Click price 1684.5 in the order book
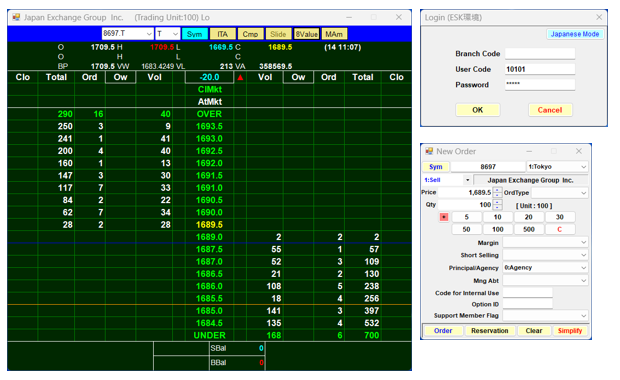 pyautogui.click(x=210, y=323)
